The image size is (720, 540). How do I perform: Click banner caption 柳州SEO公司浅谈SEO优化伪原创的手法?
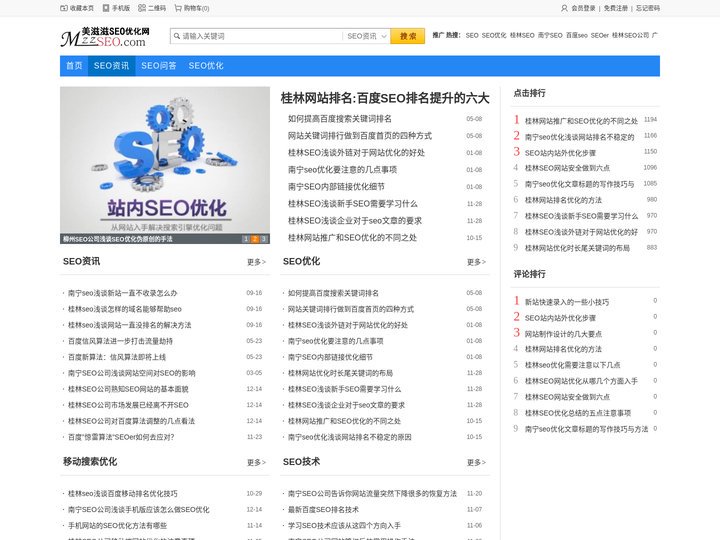point(118,239)
